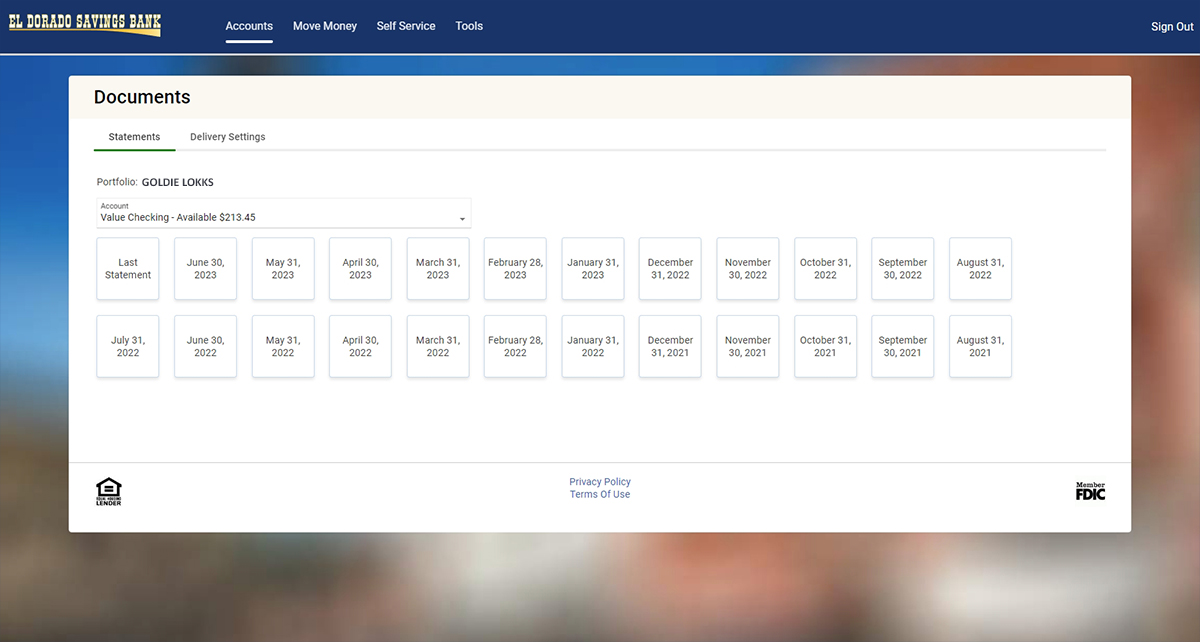Click the Member FDIC icon
The image size is (1200, 642).
[x=1089, y=489]
